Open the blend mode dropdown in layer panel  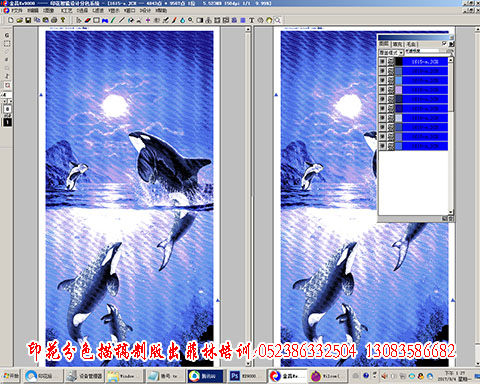click(391, 52)
